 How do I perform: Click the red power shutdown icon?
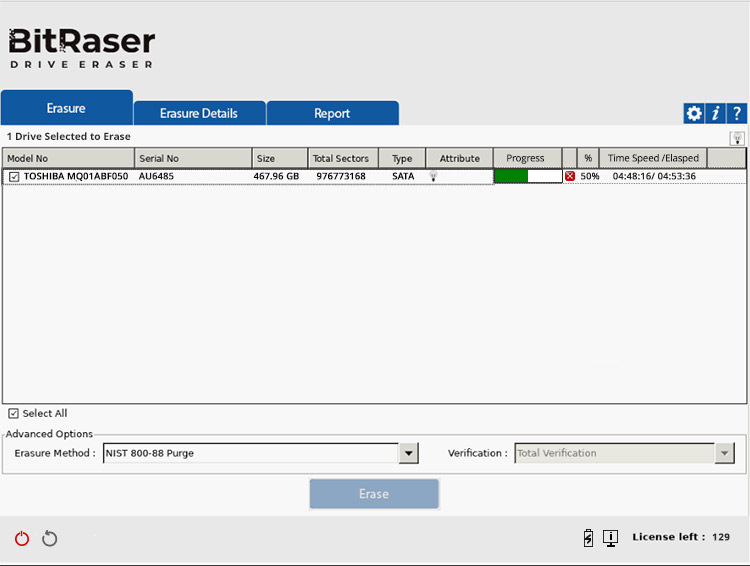[22, 538]
